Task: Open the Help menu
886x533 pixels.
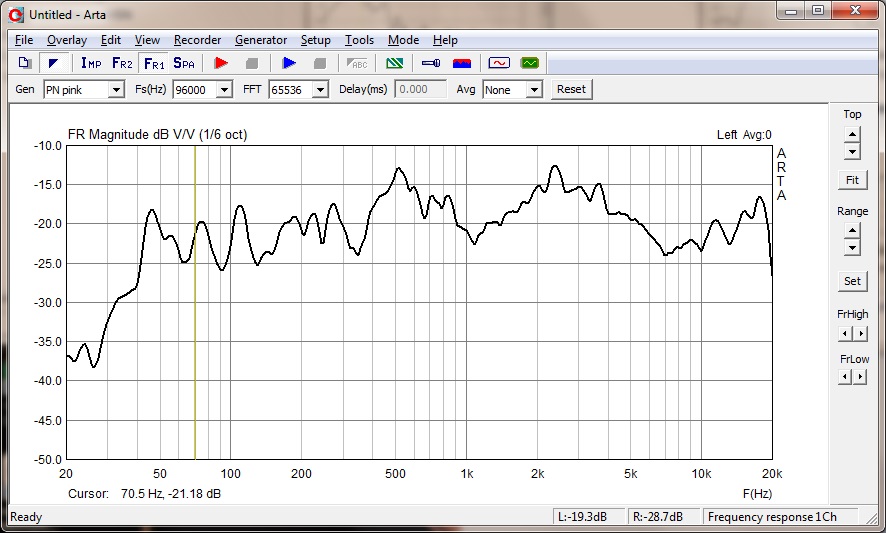Action: [x=445, y=40]
